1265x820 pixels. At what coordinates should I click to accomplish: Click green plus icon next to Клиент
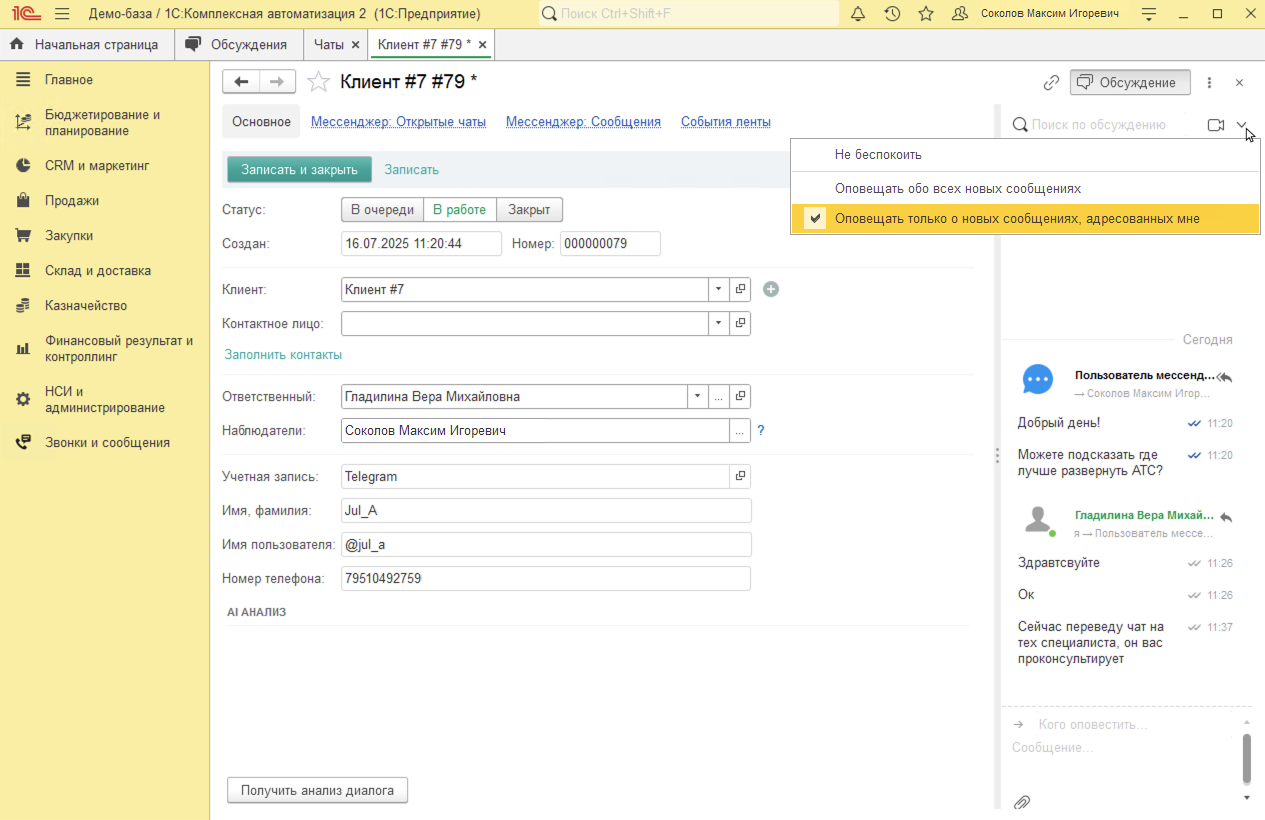(771, 289)
